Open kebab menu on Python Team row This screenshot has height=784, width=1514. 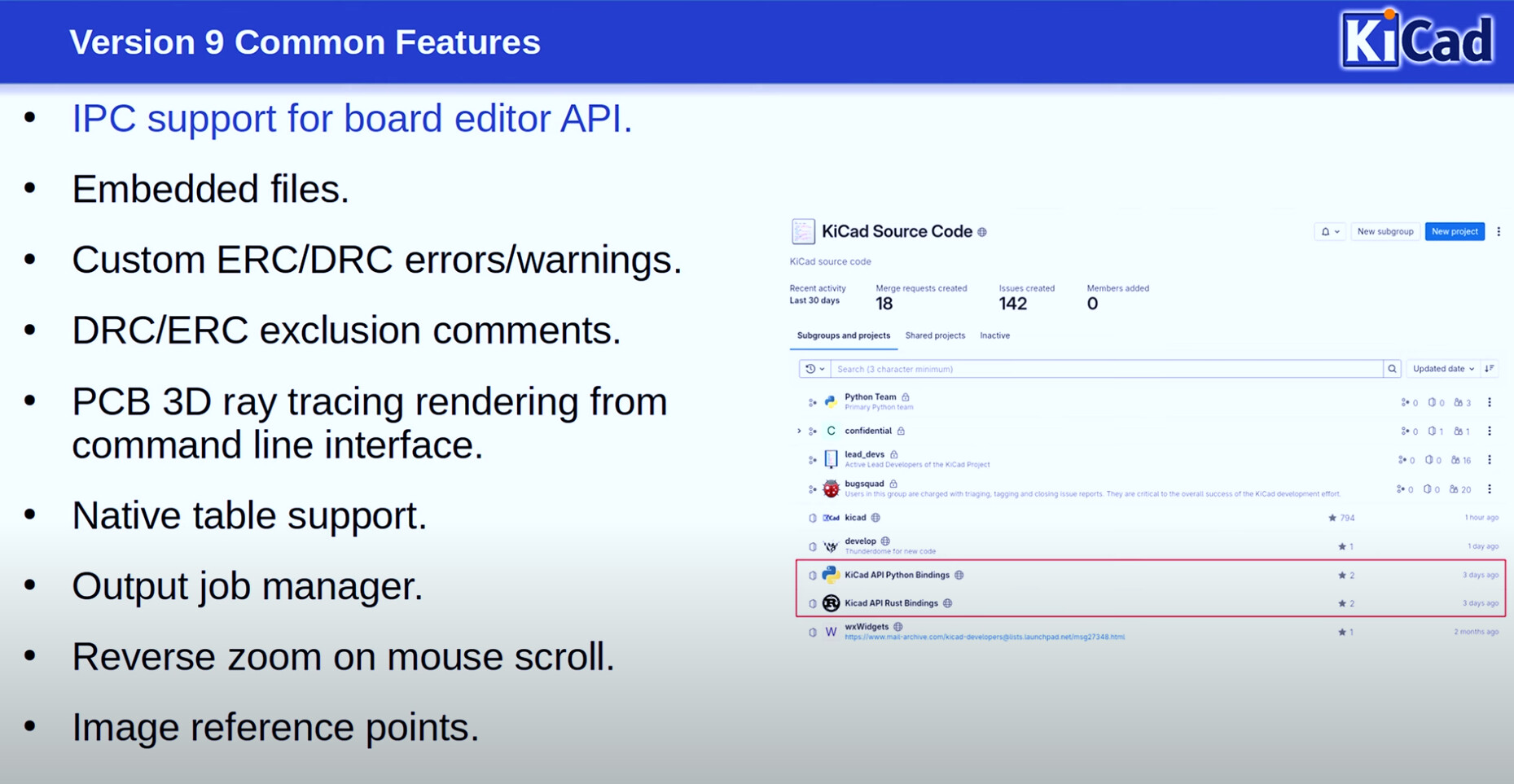tap(1490, 402)
